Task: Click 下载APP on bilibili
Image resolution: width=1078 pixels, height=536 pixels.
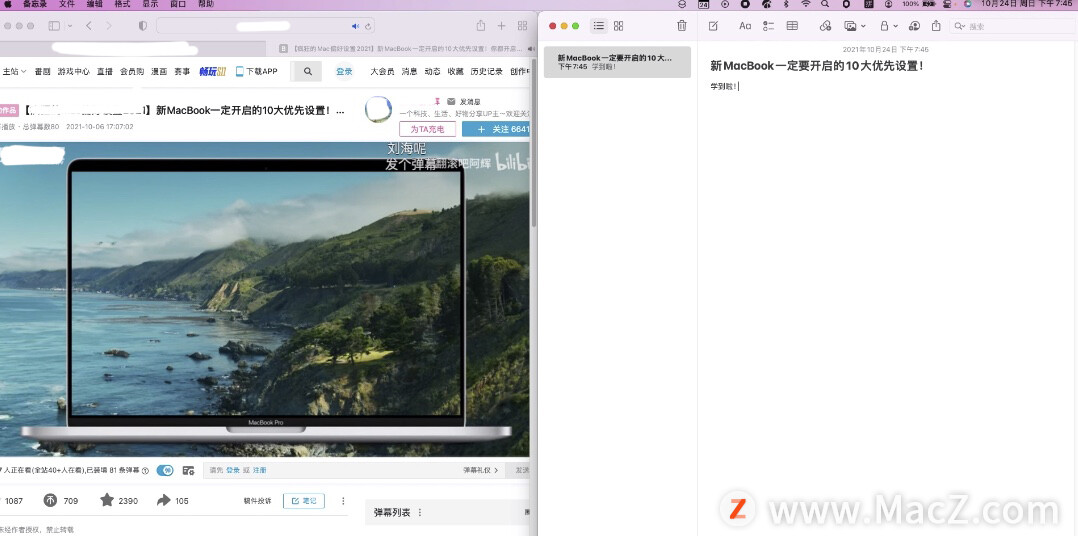Action: 256,71
